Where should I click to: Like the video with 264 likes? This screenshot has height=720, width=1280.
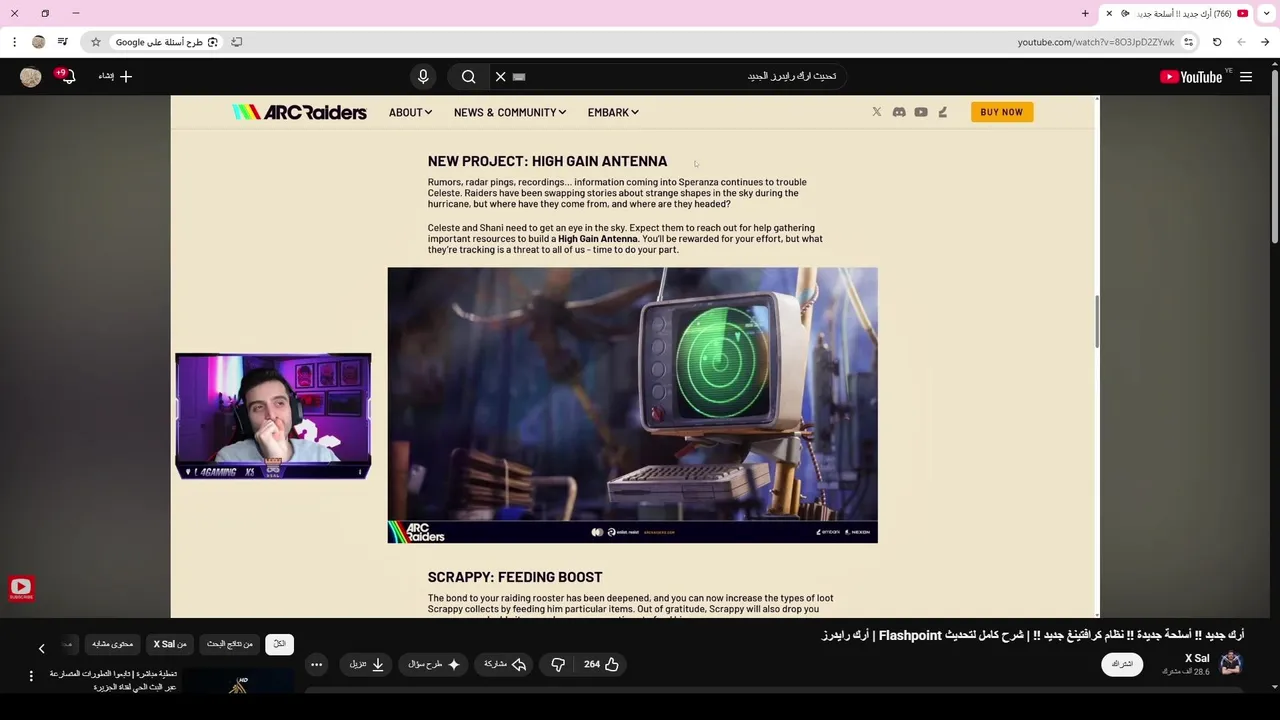[x=602, y=664]
